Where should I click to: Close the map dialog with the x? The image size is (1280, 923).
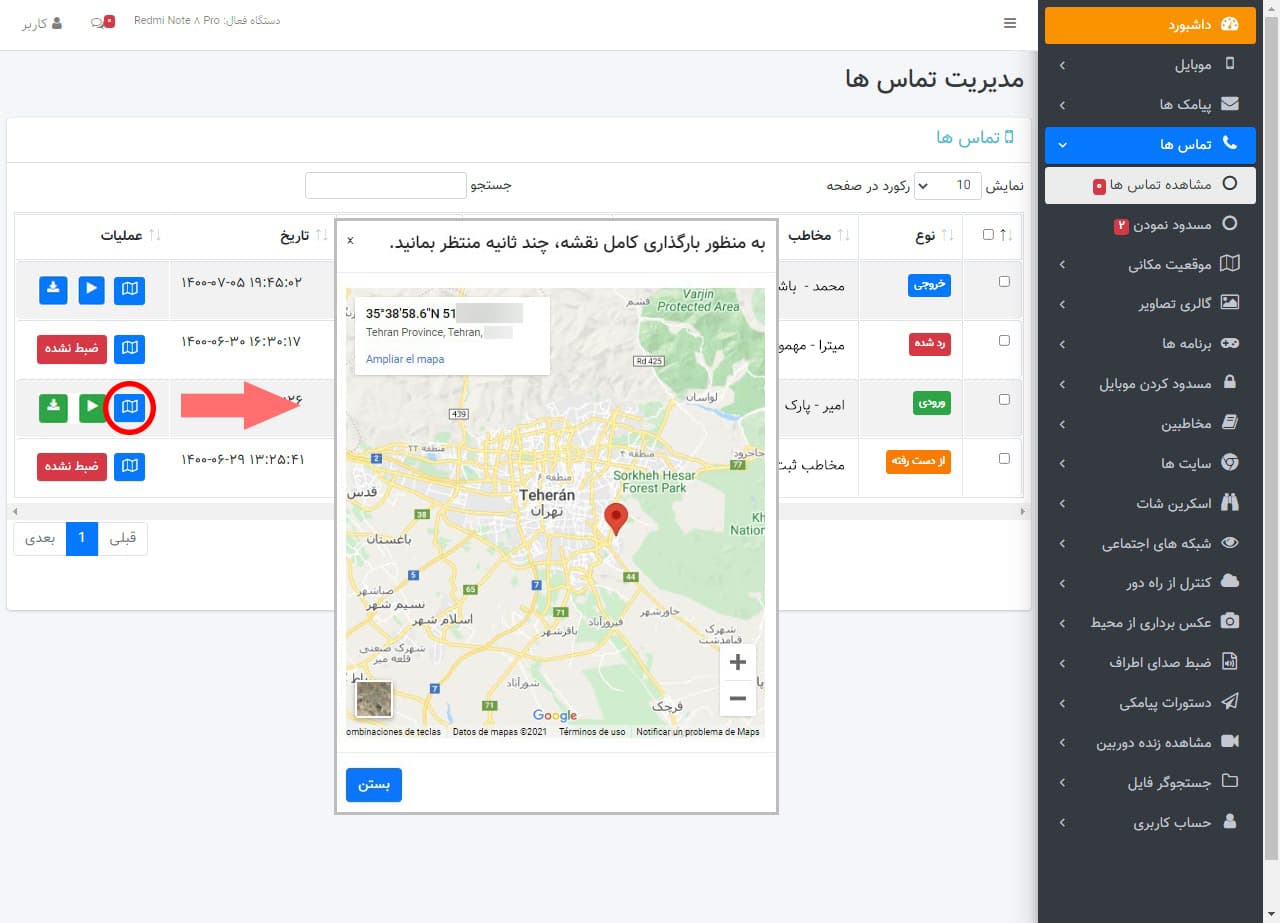coord(350,241)
